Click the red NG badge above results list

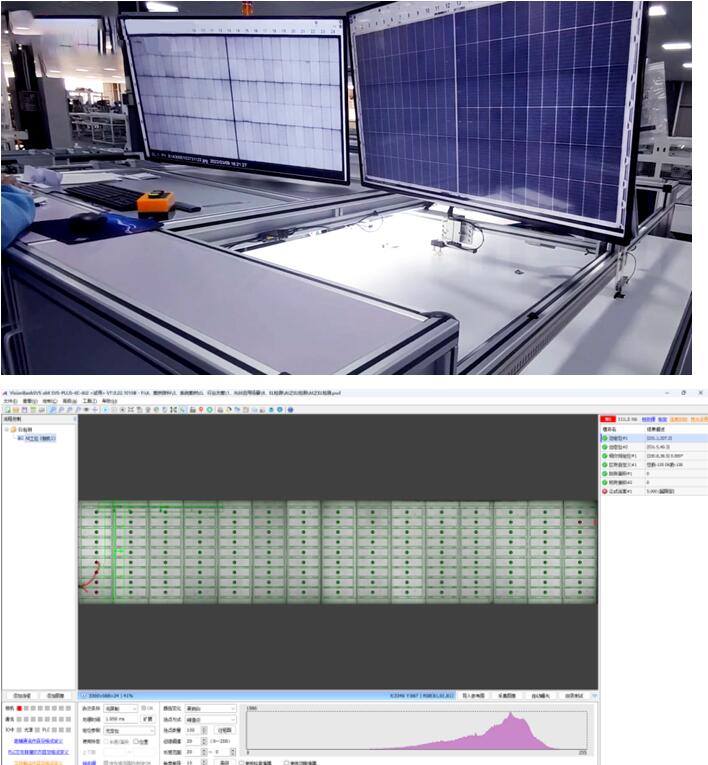click(x=608, y=419)
